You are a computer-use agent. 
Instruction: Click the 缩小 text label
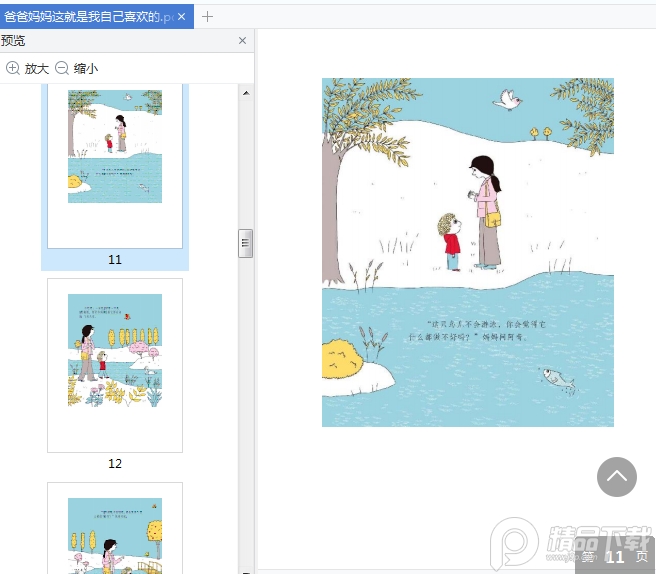[86, 69]
